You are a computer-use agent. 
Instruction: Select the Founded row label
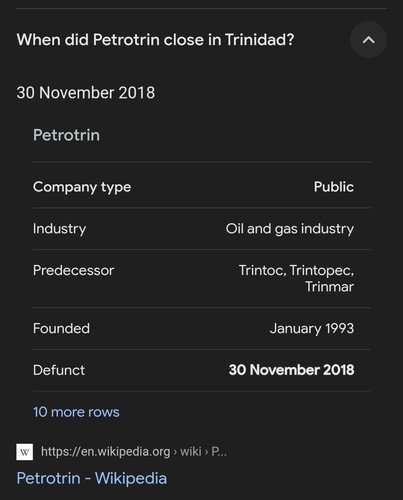tap(61, 328)
